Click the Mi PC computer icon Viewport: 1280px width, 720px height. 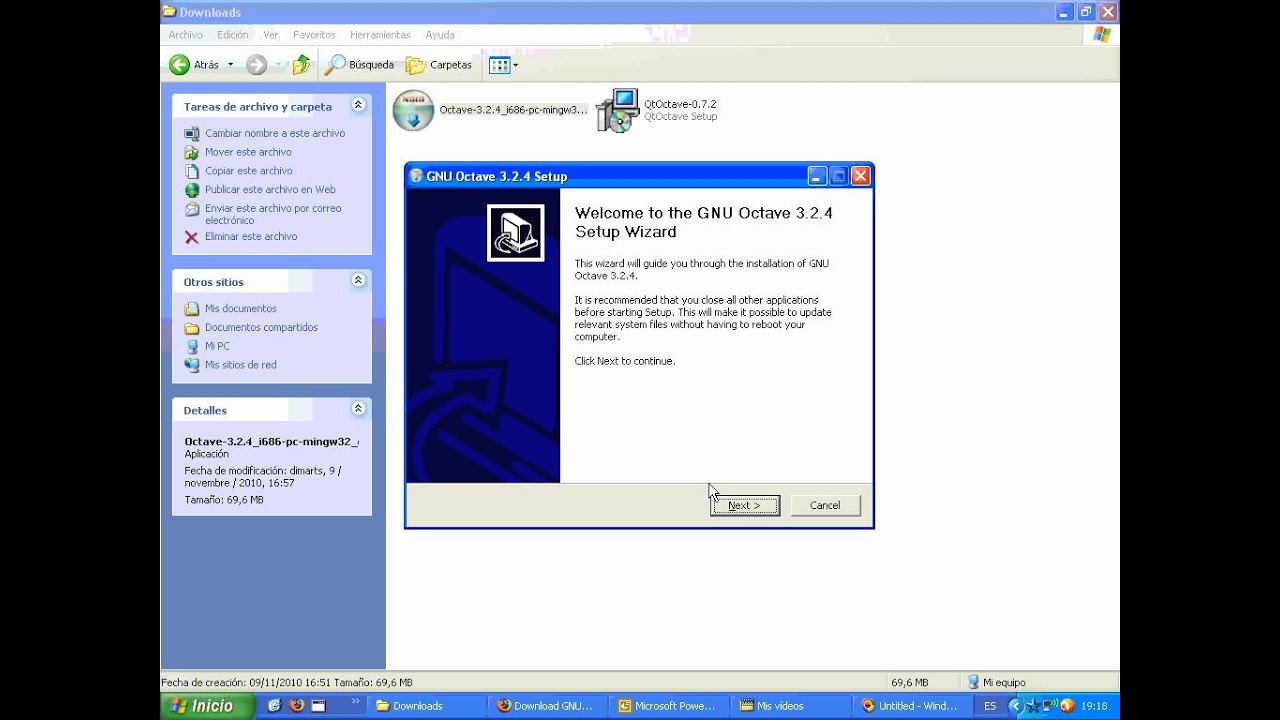[x=192, y=346]
